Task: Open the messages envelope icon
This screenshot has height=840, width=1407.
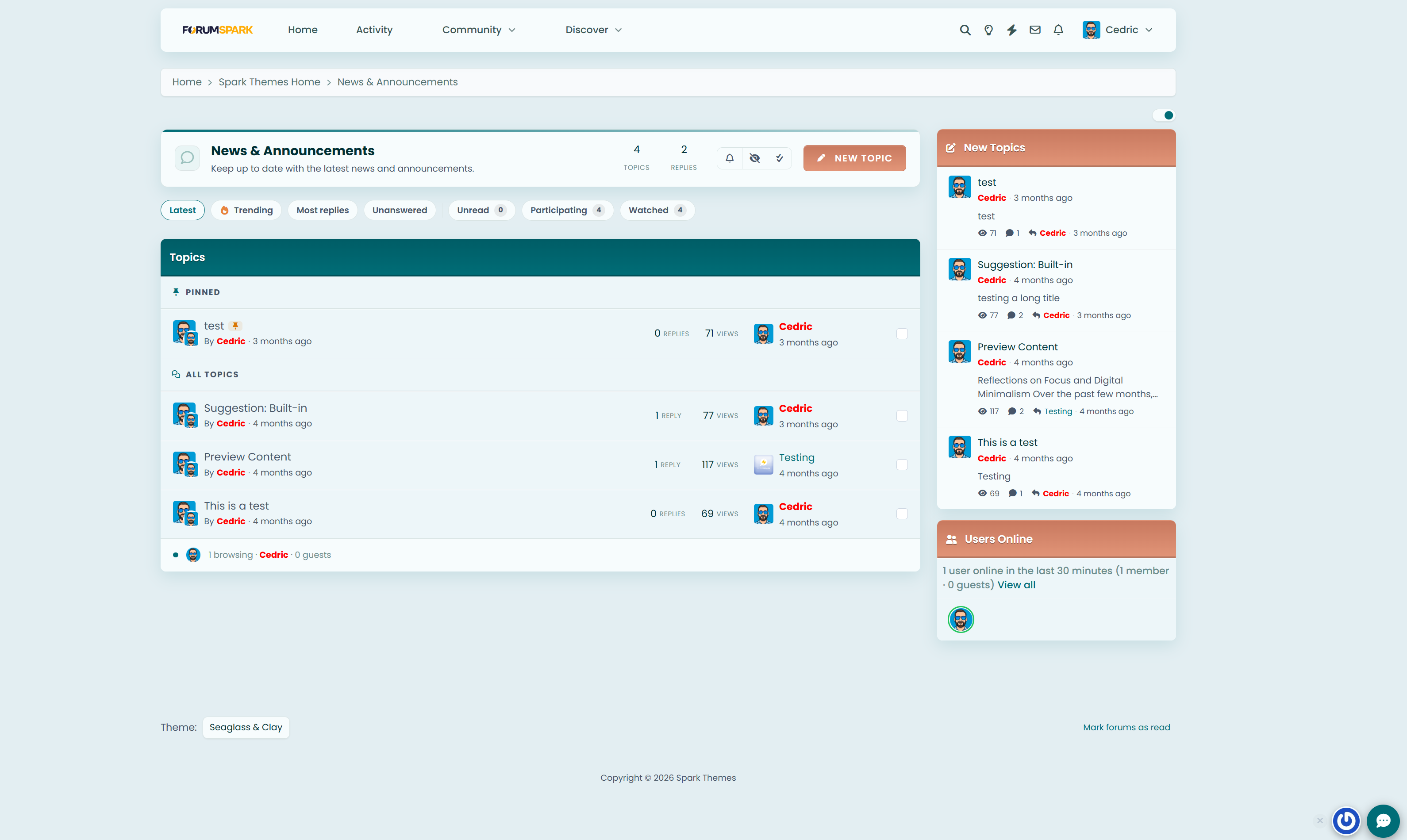Action: (1035, 30)
